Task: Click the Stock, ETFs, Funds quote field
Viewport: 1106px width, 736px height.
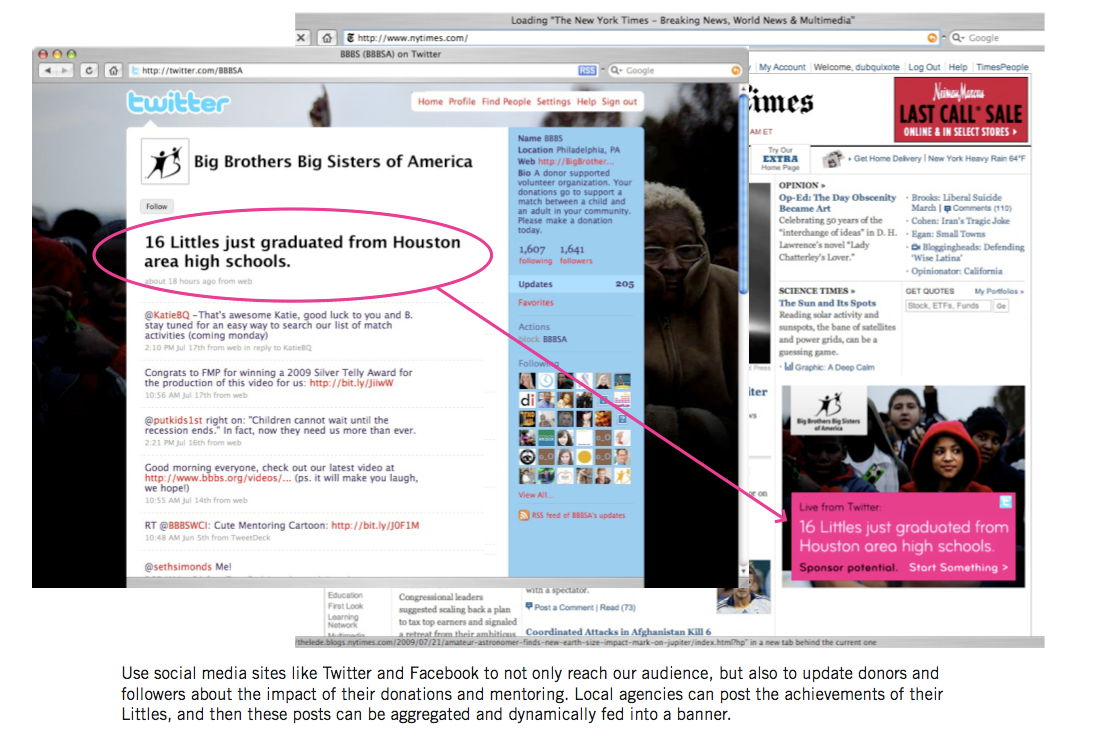Action: [948, 306]
